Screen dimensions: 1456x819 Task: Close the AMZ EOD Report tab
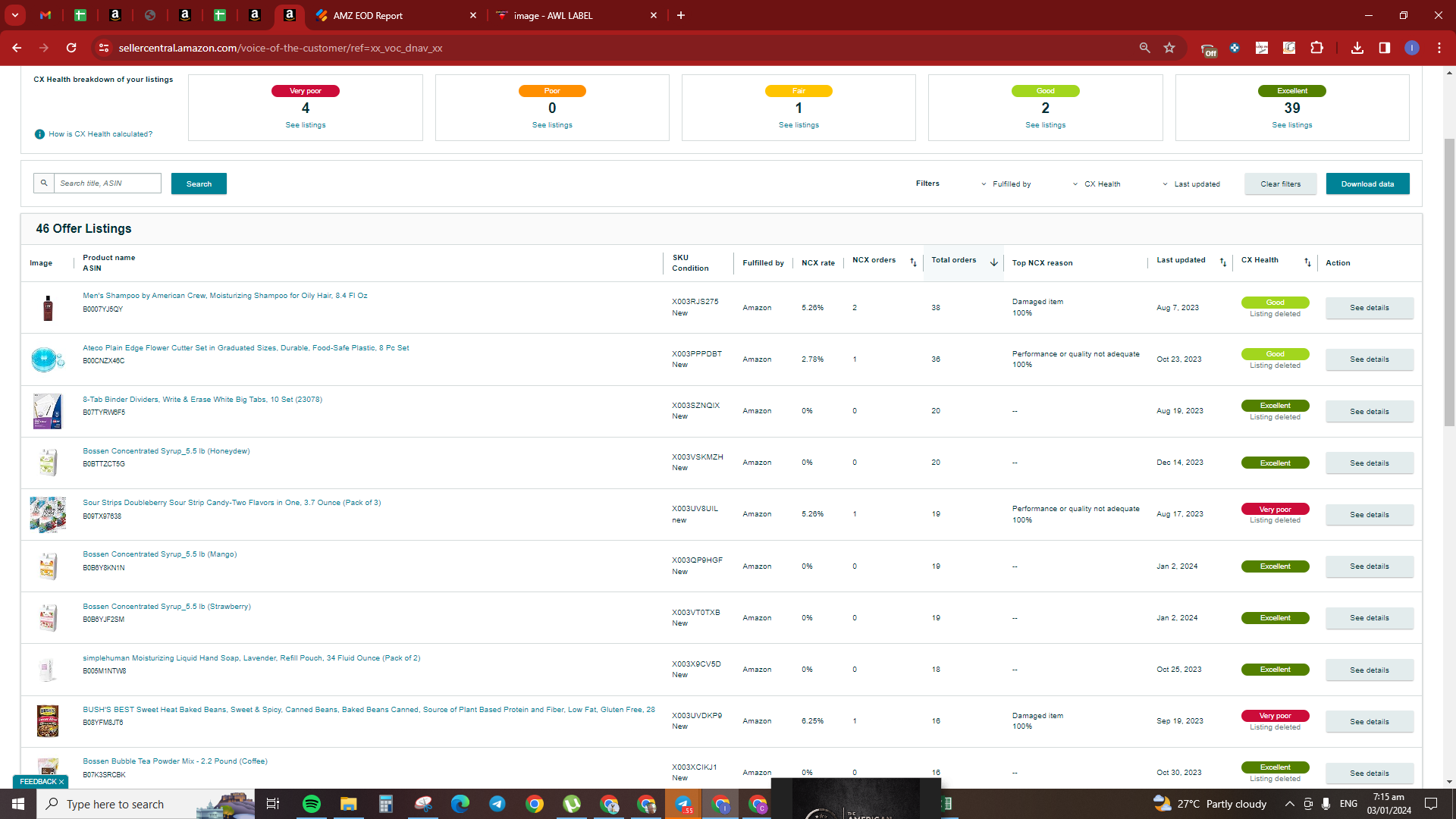[x=473, y=15]
